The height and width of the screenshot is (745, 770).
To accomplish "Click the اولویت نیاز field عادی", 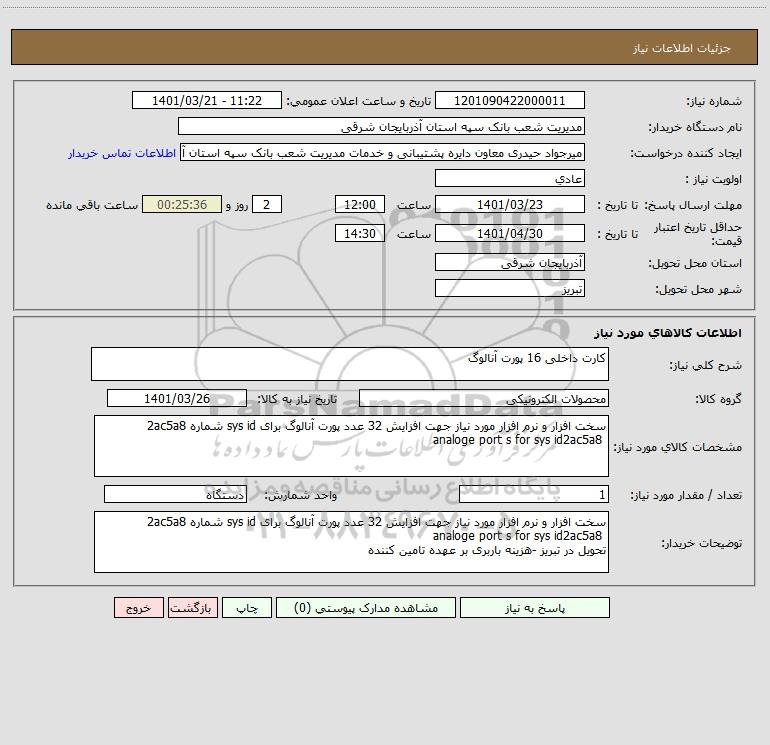I will pos(510,179).
